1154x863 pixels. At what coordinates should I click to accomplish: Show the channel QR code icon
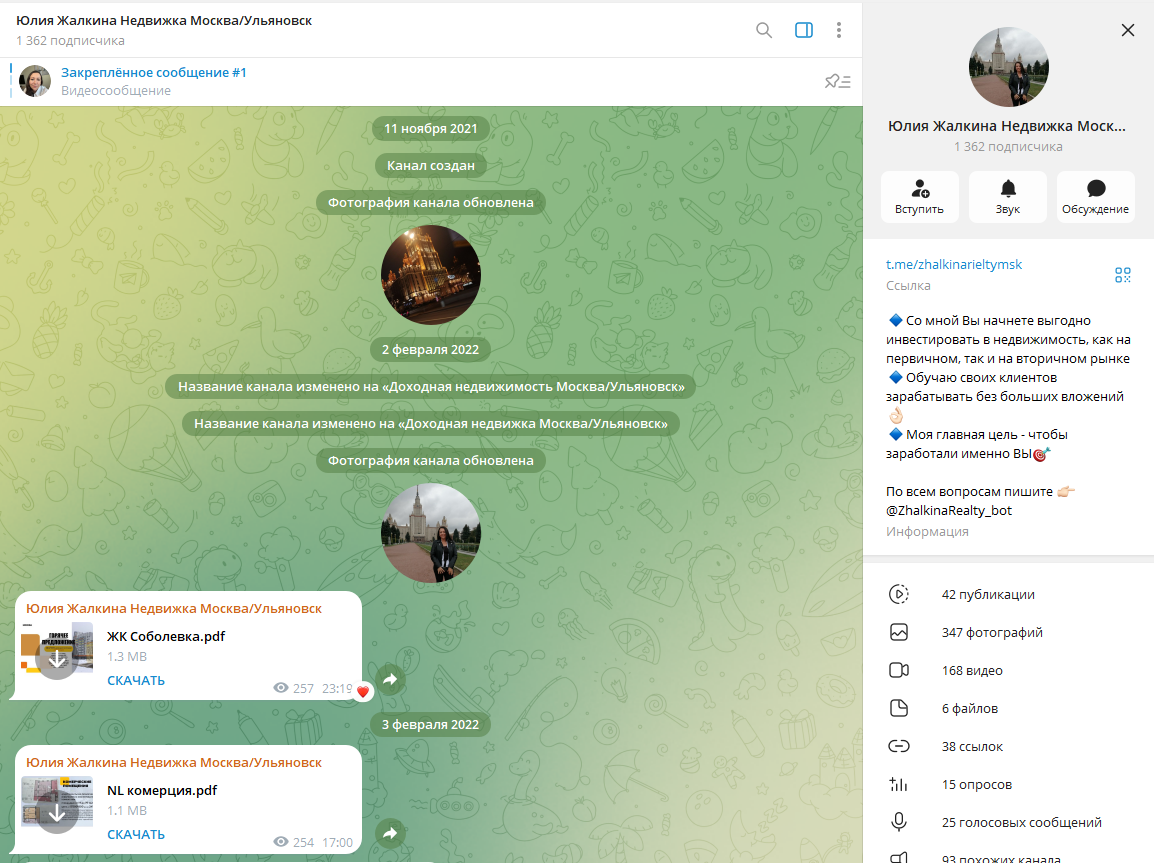[1122, 275]
